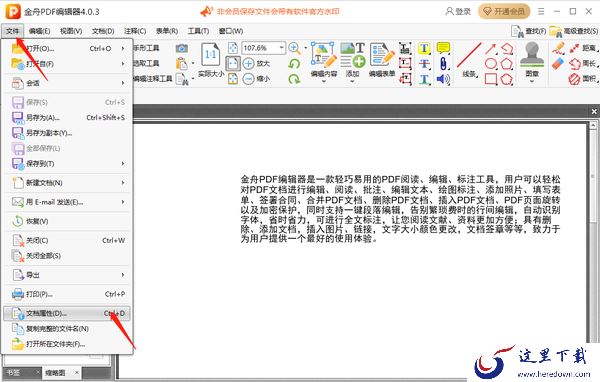Click the 开通会员 membership button
The height and width of the screenshot is (382, 600).
pyautogui.click(x=504, y=11)
